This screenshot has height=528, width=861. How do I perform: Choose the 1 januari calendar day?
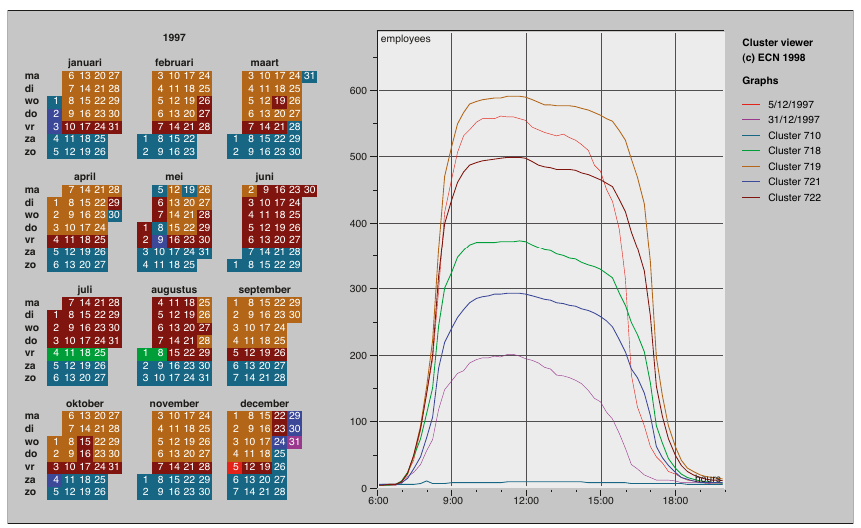[55, 101]
